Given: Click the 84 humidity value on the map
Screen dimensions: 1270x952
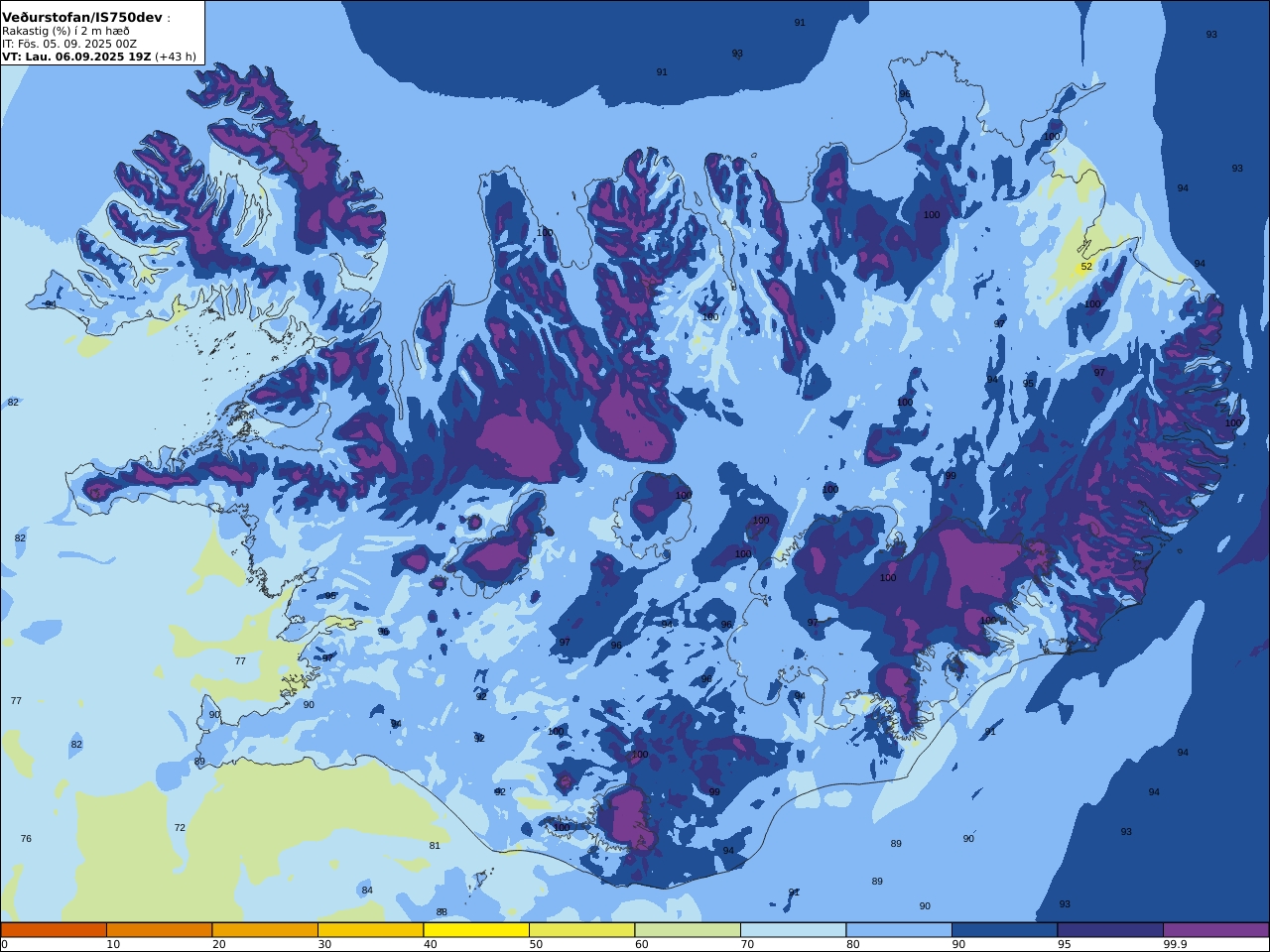Looking at the screenshot, I should click(367, 891).
